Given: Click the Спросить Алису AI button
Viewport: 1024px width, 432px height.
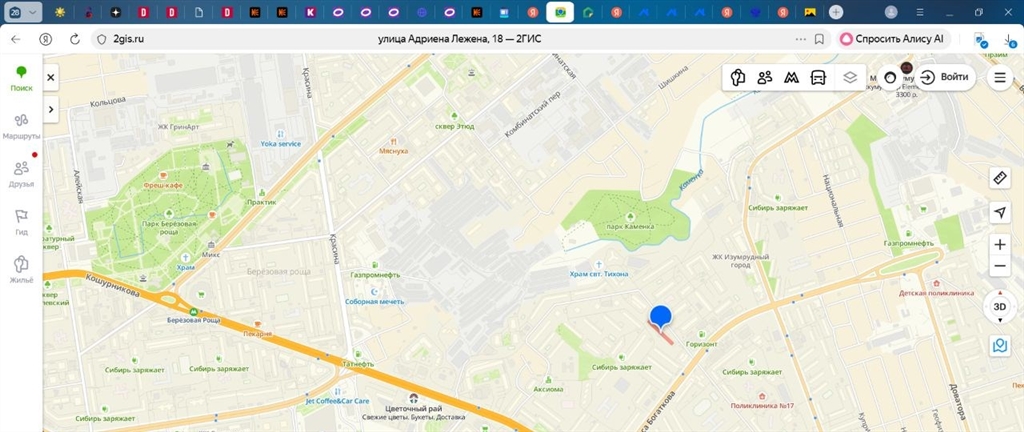Looking at the screenshot, I should pos(892,38).
